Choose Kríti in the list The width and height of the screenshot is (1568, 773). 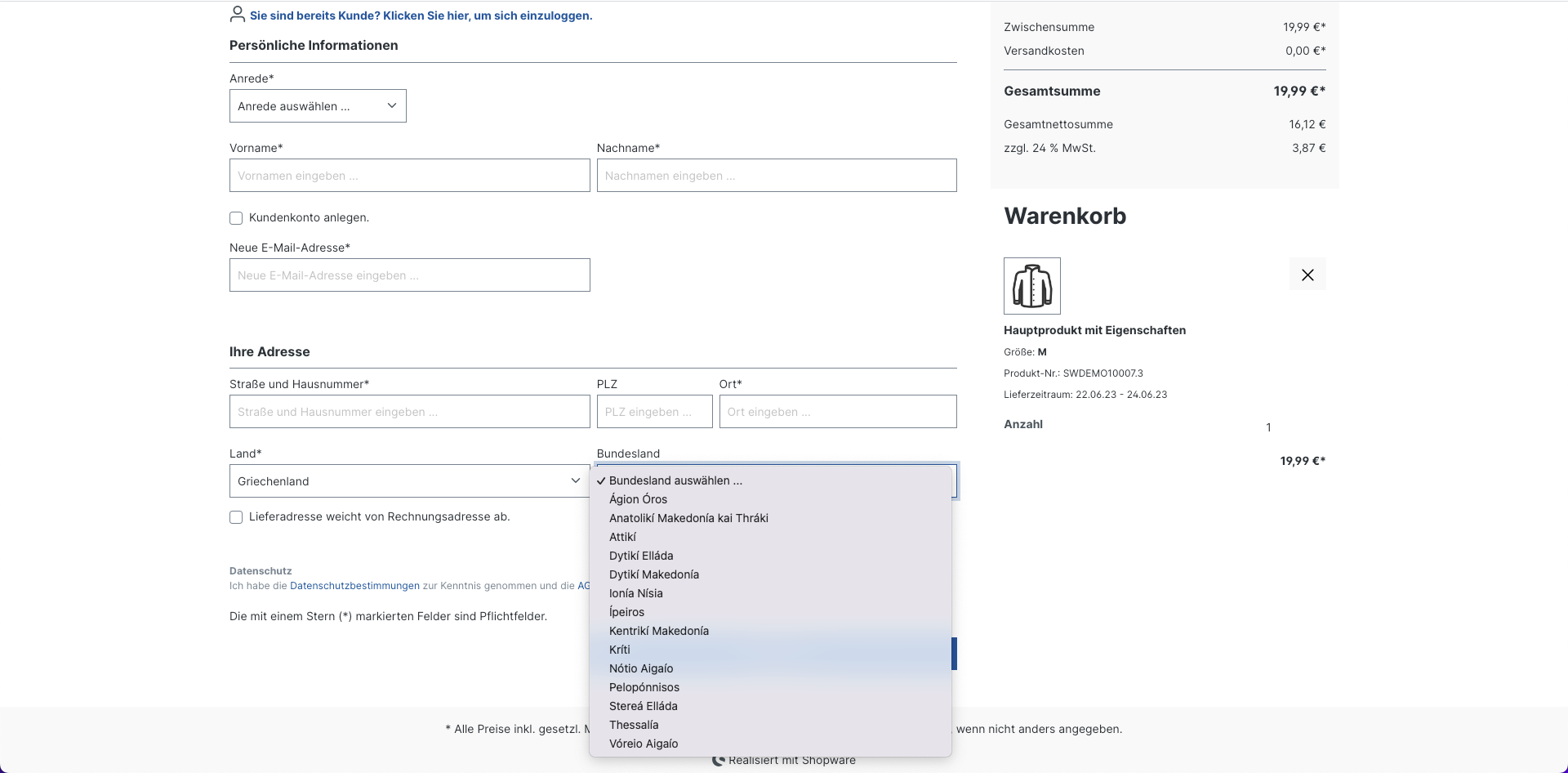coord(771,650)
